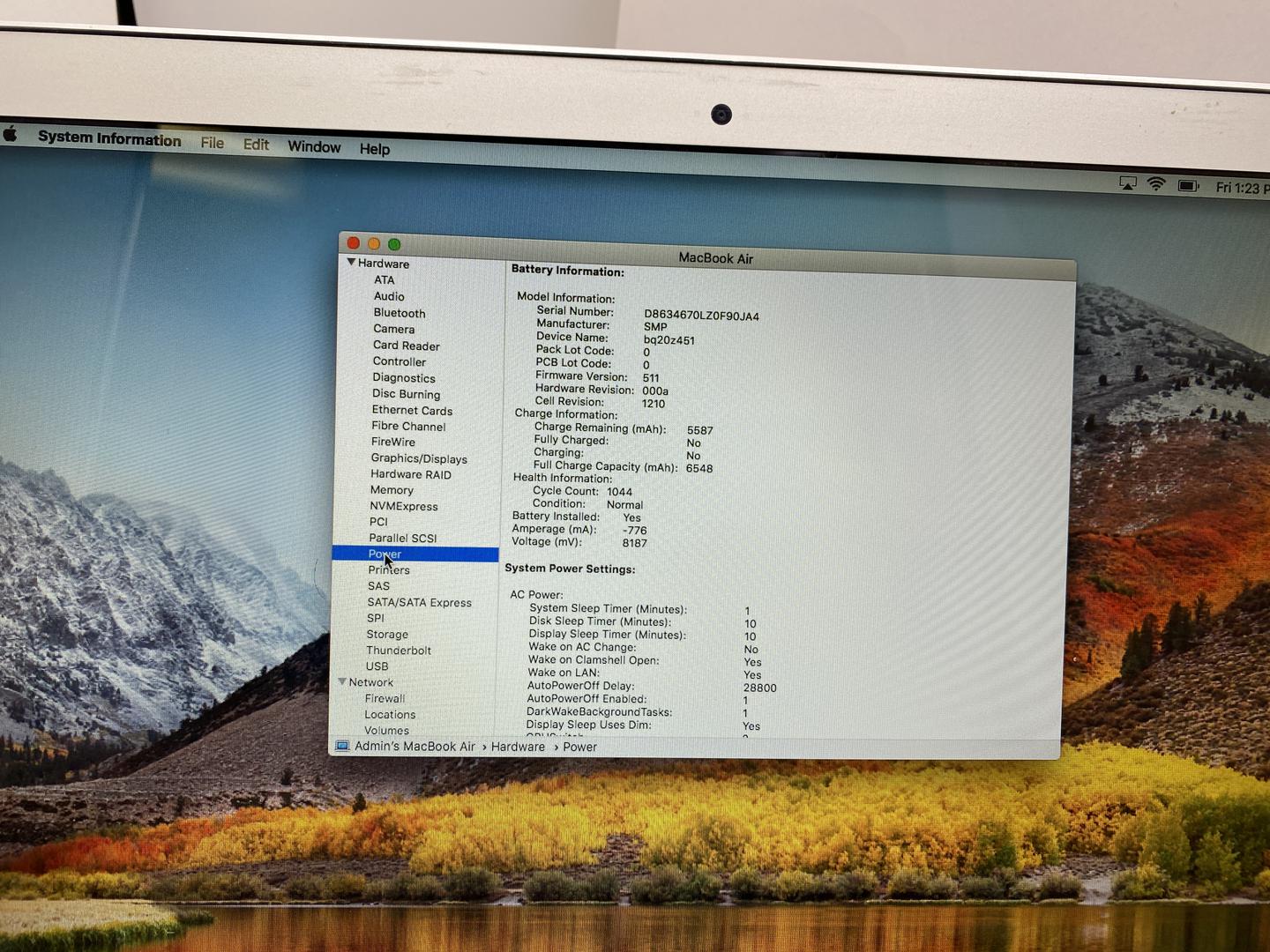1270x952 pixels.
Task: Select NVMExpress in the sidebar
Action: [x=403, y=506]
